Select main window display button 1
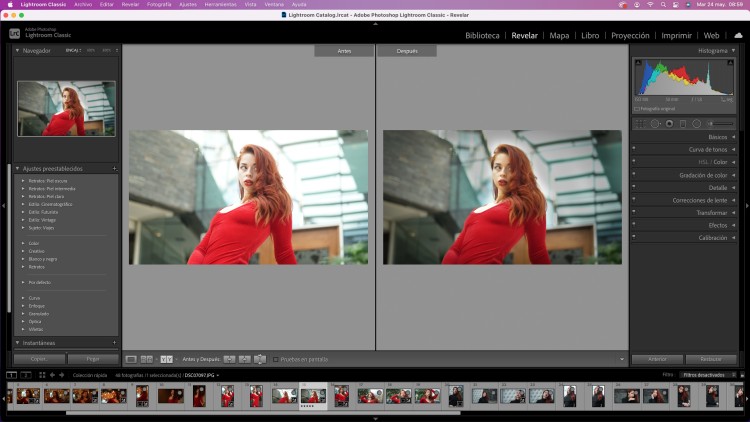The height and width of the screenshot is (422, 750). [11, 375]
